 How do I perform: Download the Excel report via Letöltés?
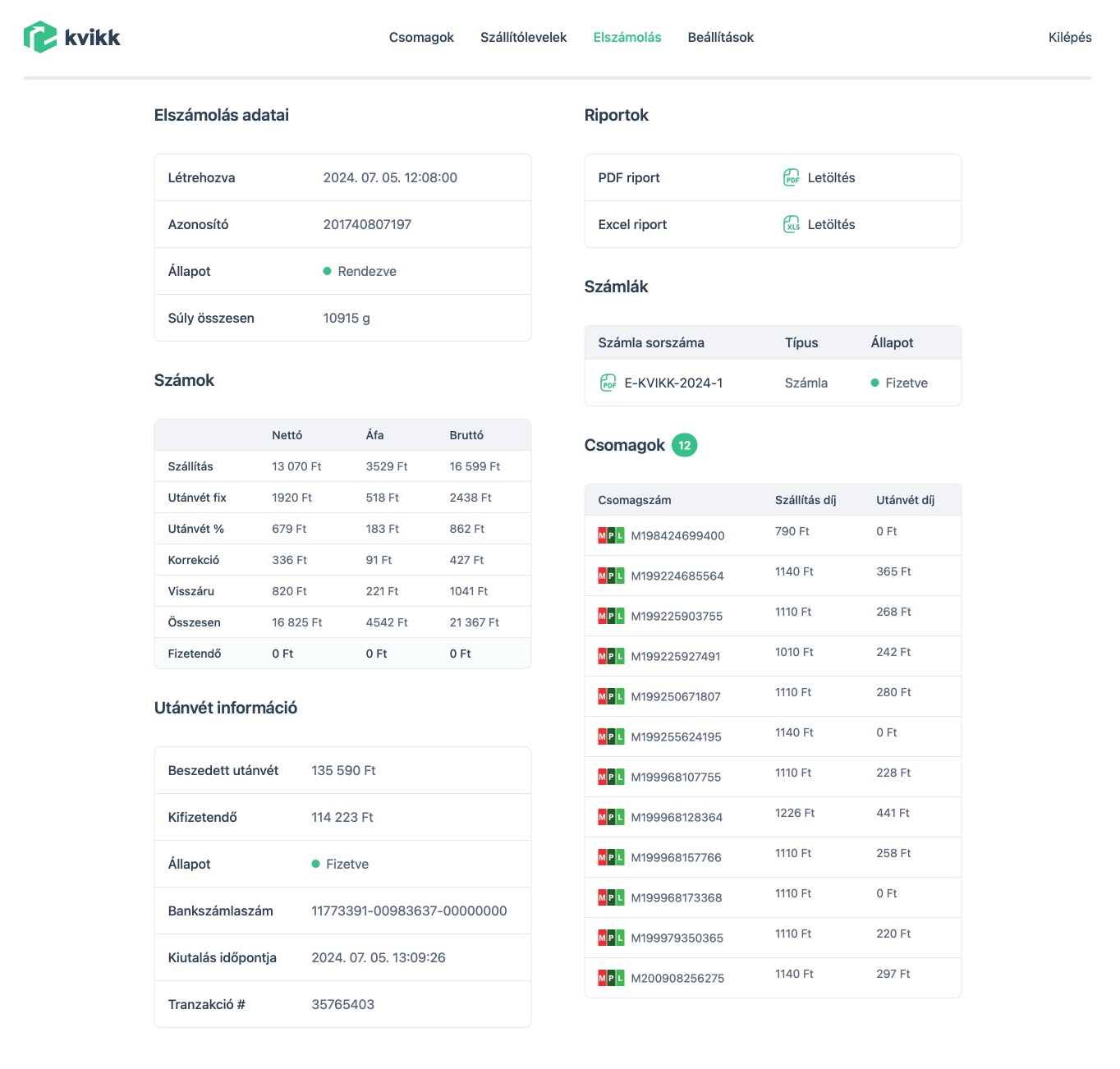tap(831, 224)
